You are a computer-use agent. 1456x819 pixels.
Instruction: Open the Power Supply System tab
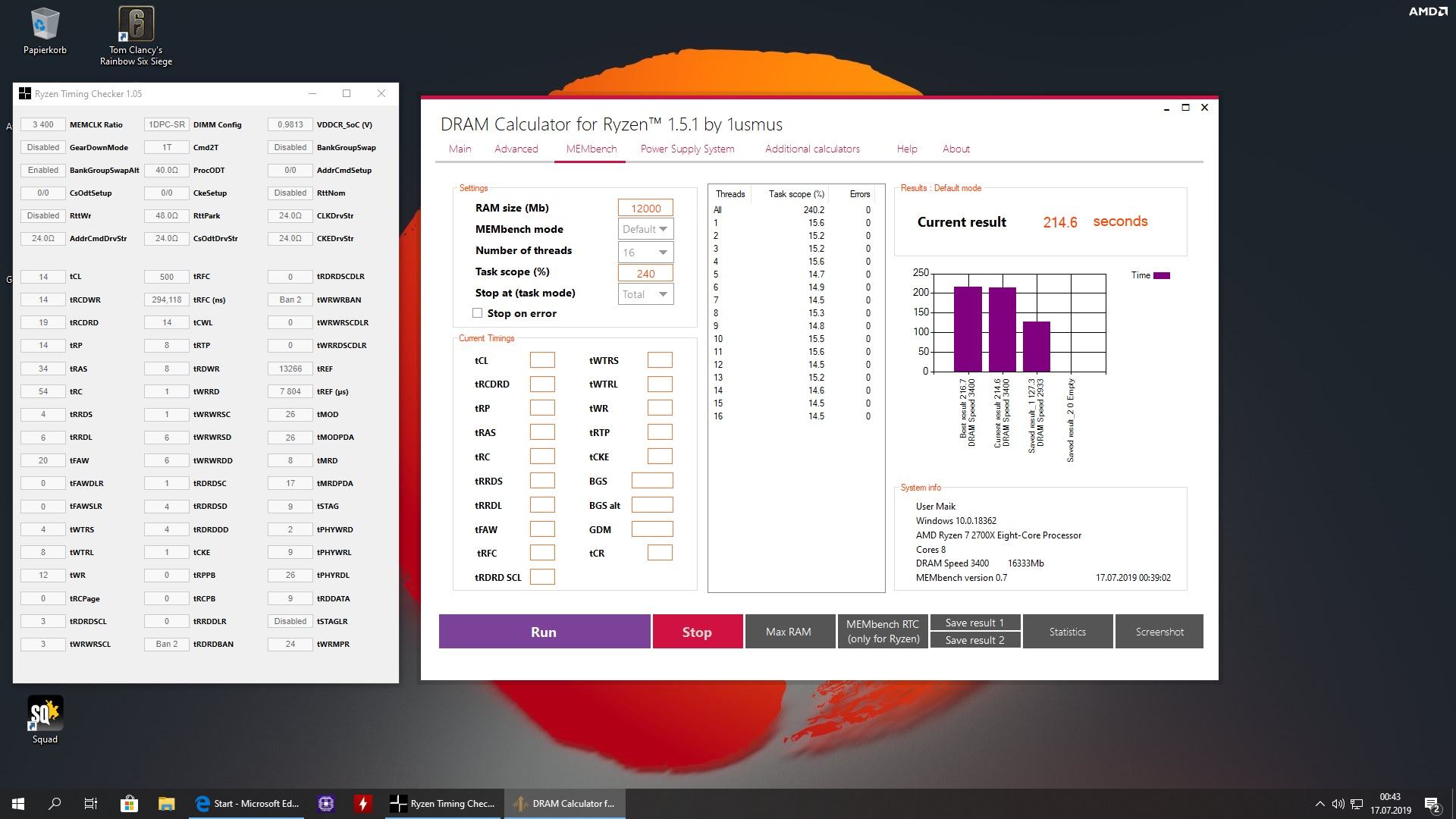687,149
